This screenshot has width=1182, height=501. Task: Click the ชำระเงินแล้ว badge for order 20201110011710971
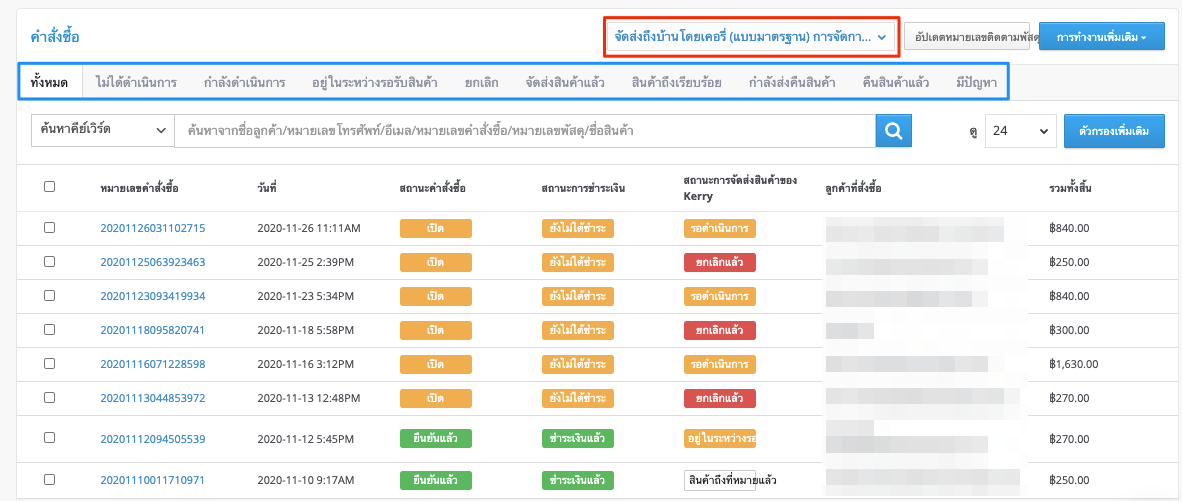click(577, 480)
